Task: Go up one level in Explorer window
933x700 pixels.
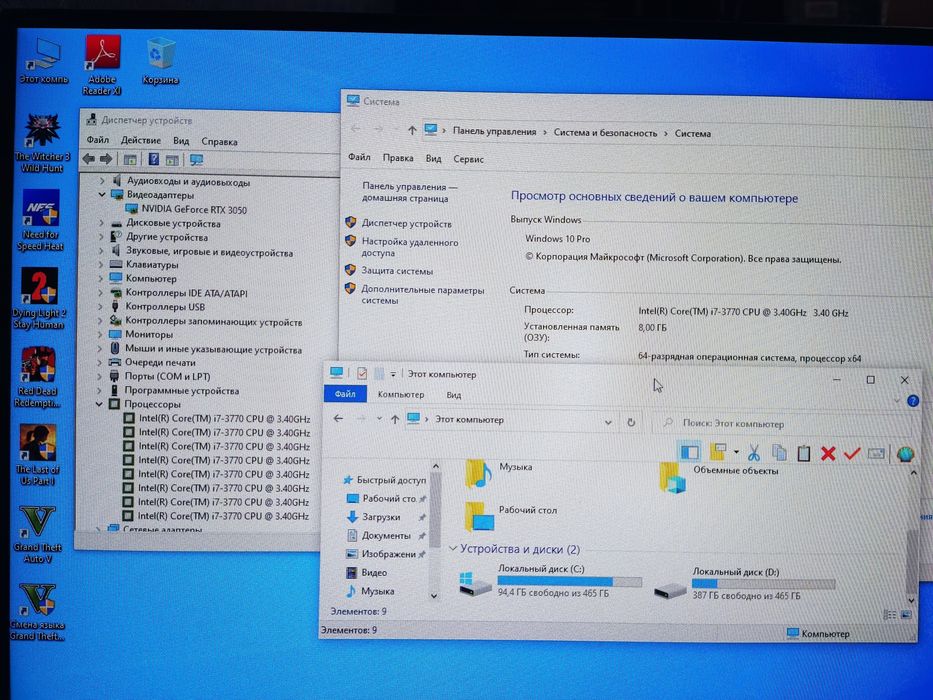Action: point(395,419)
